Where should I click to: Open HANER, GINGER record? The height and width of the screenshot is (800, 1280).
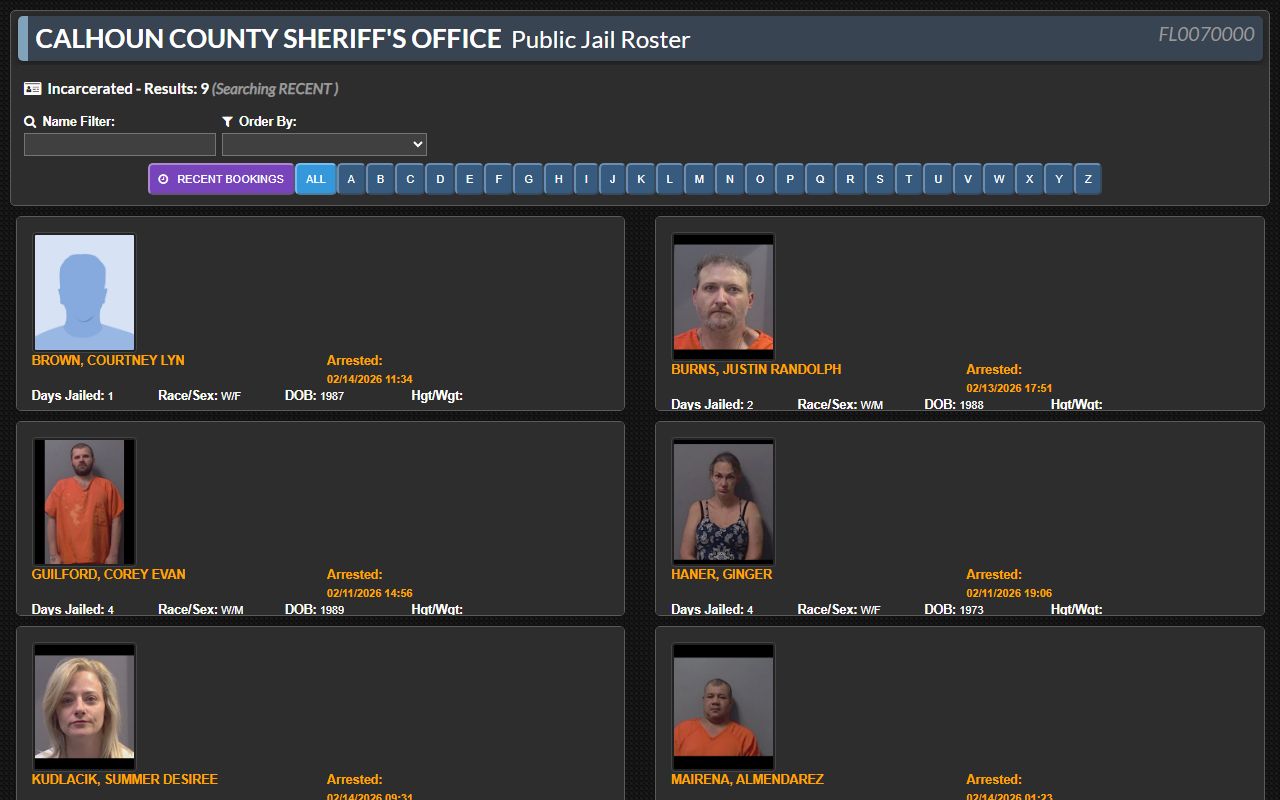pos(722,574)
